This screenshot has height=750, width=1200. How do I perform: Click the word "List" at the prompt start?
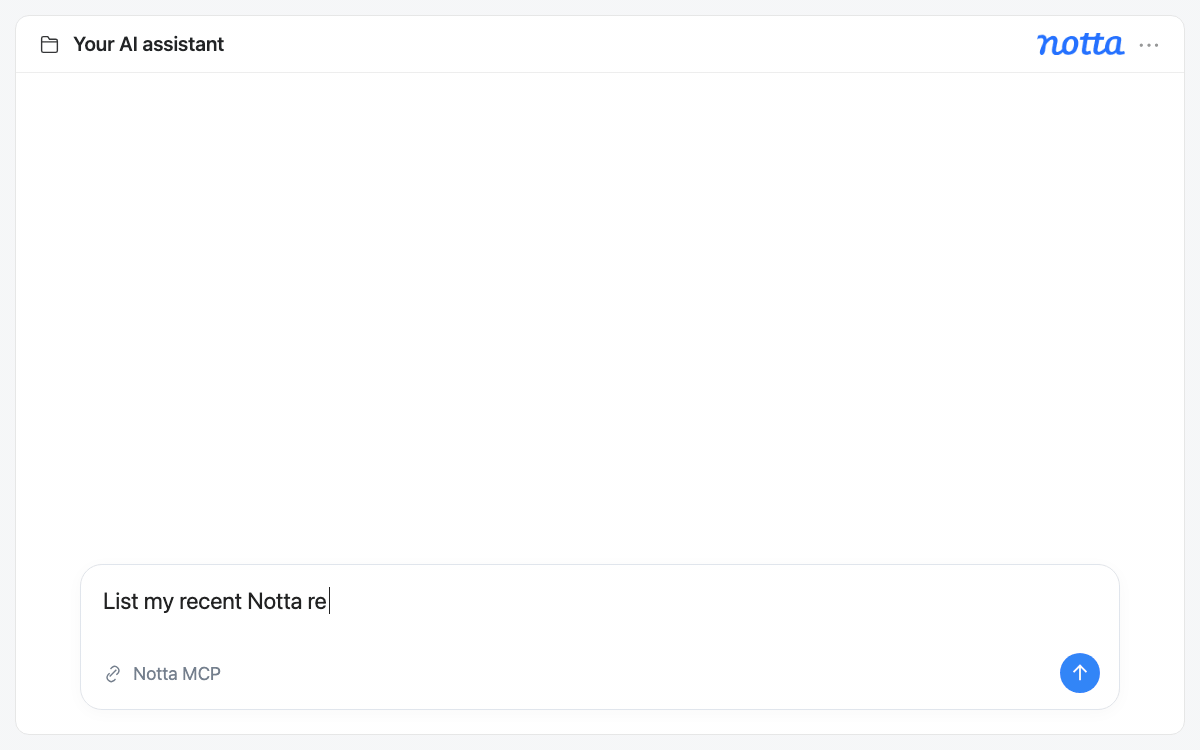click(119, 602)
